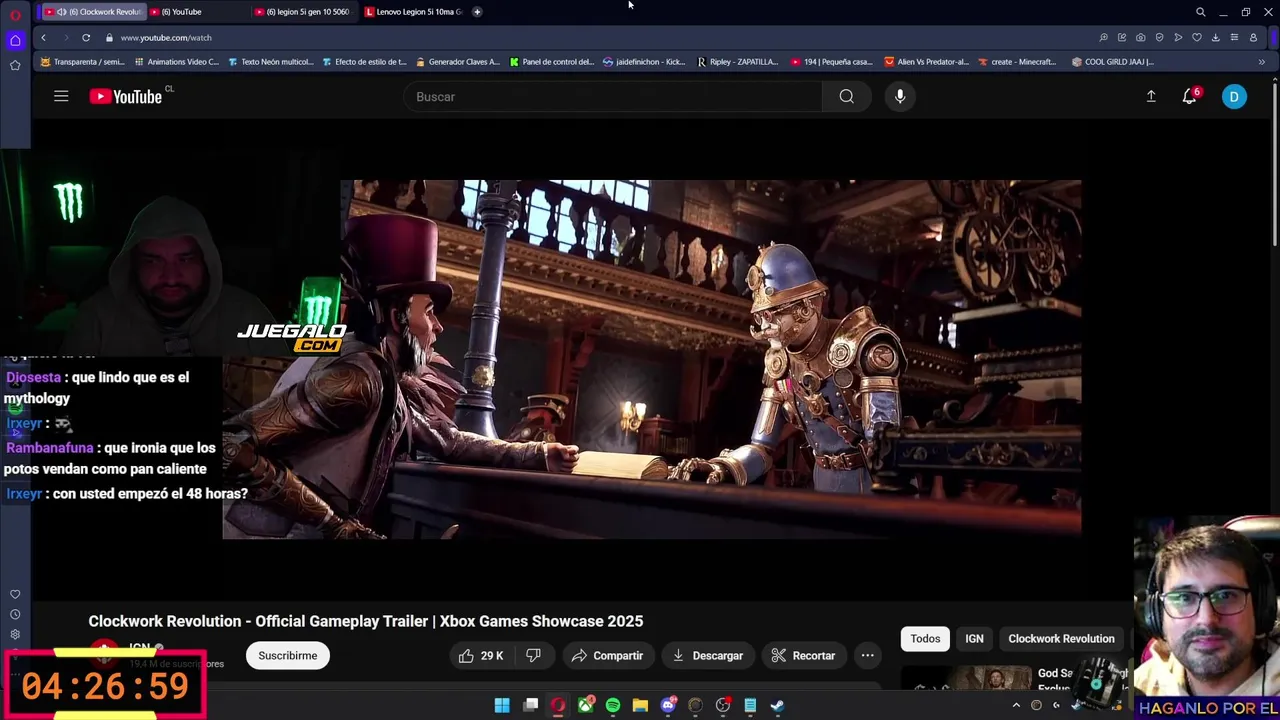Search tabs with the magnifier in the title bar

click(1200, 12)
